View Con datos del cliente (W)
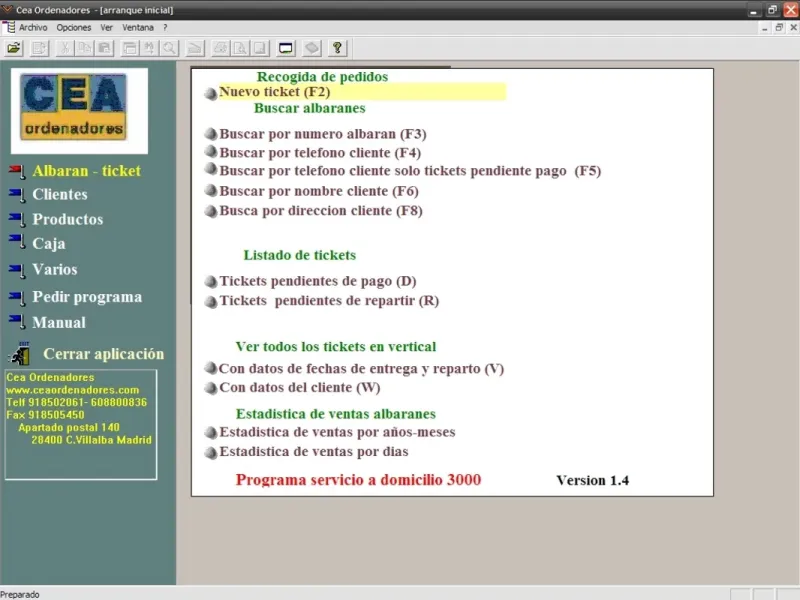Viewport: 800px width, 600px height. tap(300, 388)
